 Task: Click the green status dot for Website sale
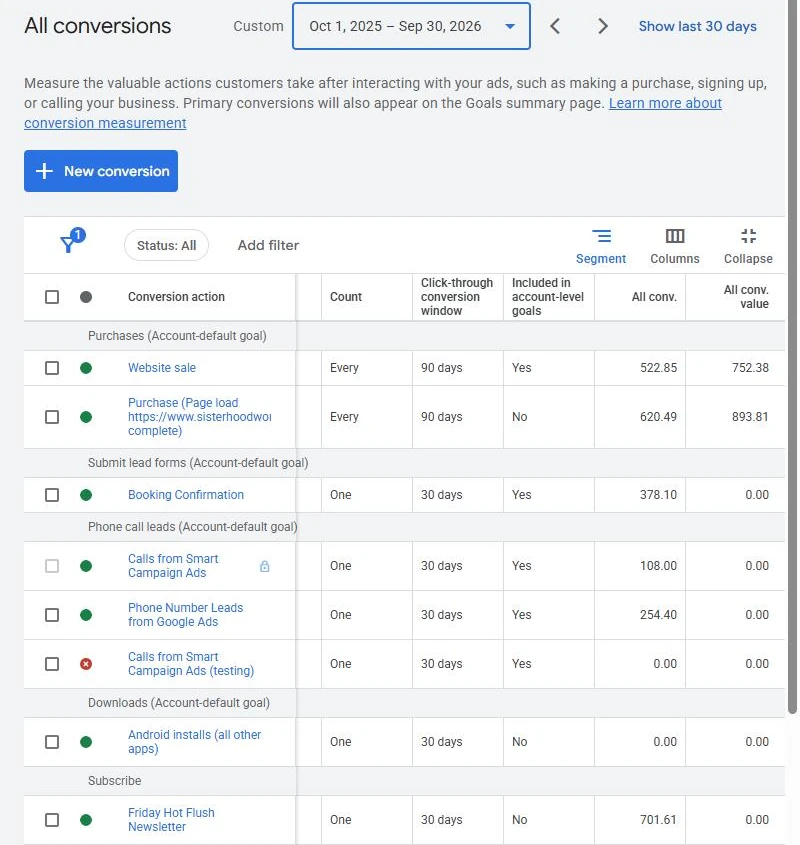[x=86, y=368]
